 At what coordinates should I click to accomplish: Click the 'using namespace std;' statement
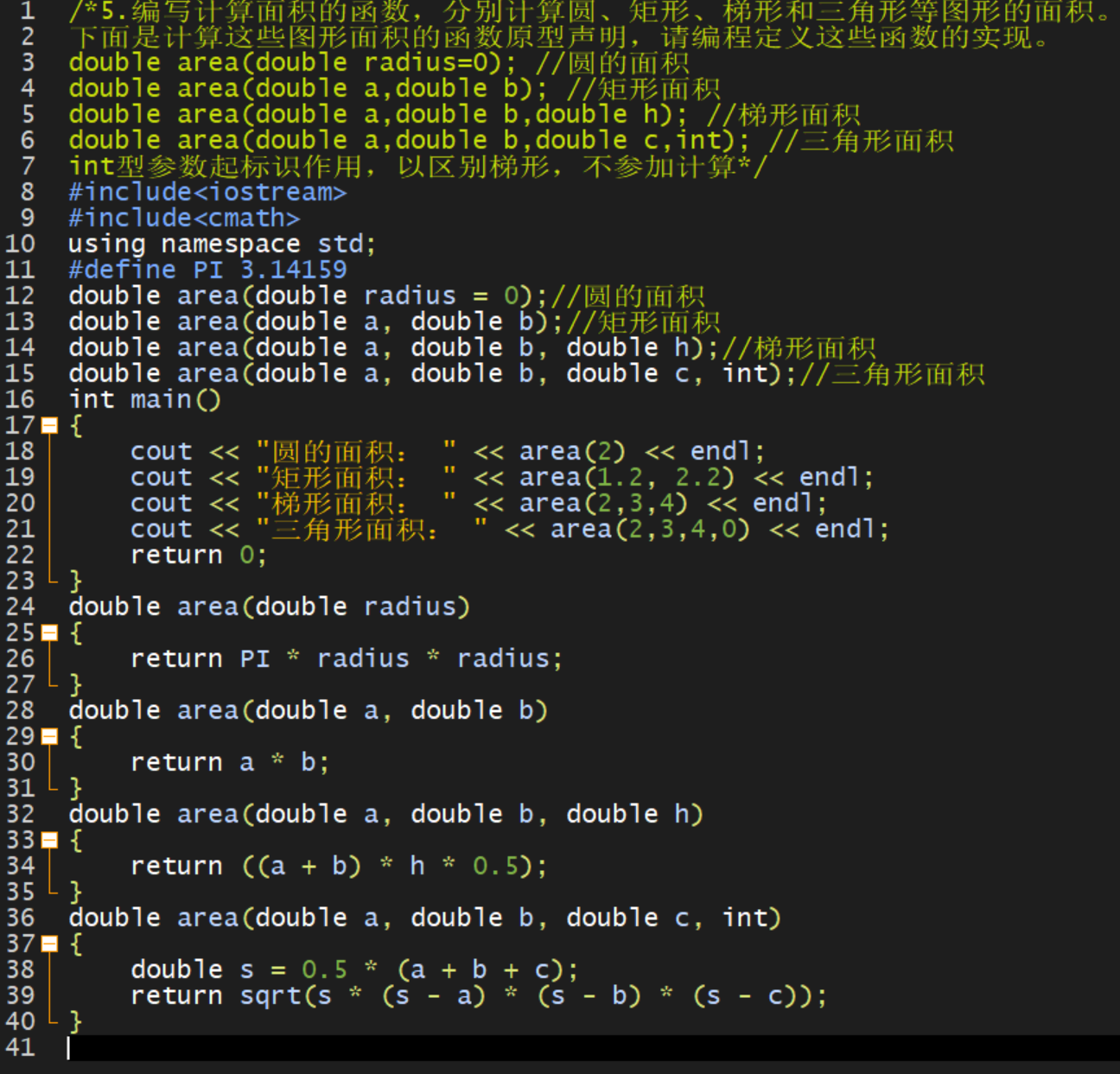pyautogui.click(x=222, y=244)
